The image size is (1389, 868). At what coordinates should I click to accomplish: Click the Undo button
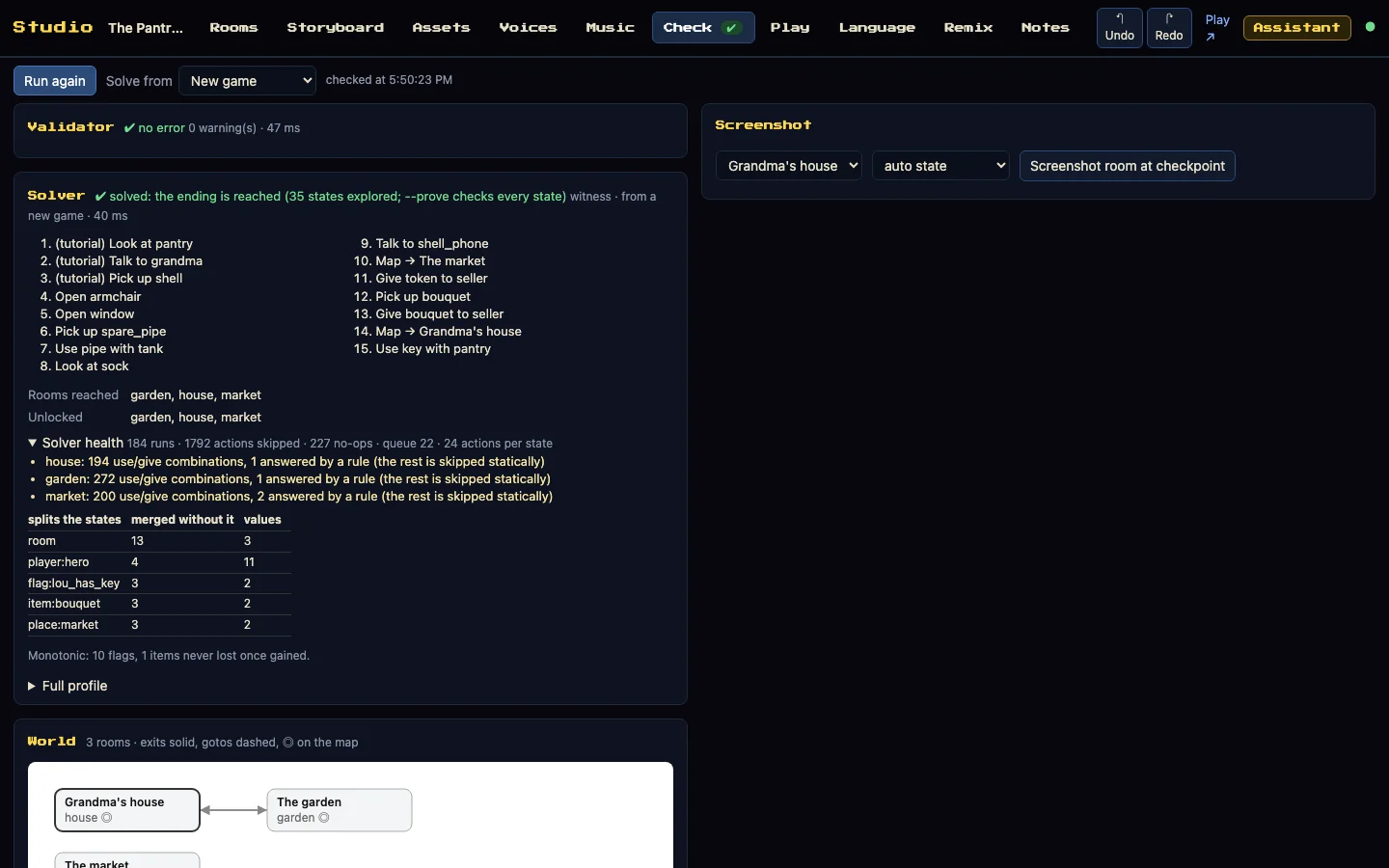click(1120, 28)
